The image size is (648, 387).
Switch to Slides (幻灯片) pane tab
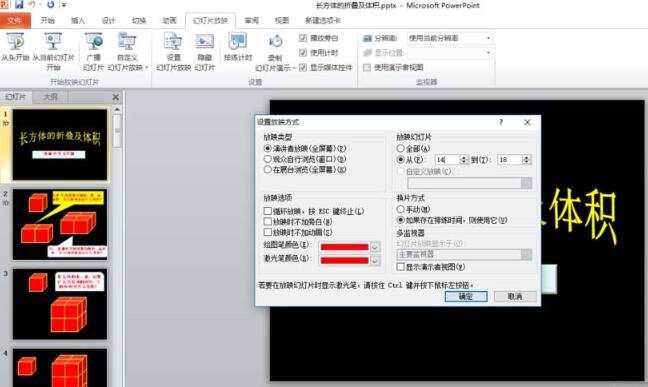[x=16, y=97]
